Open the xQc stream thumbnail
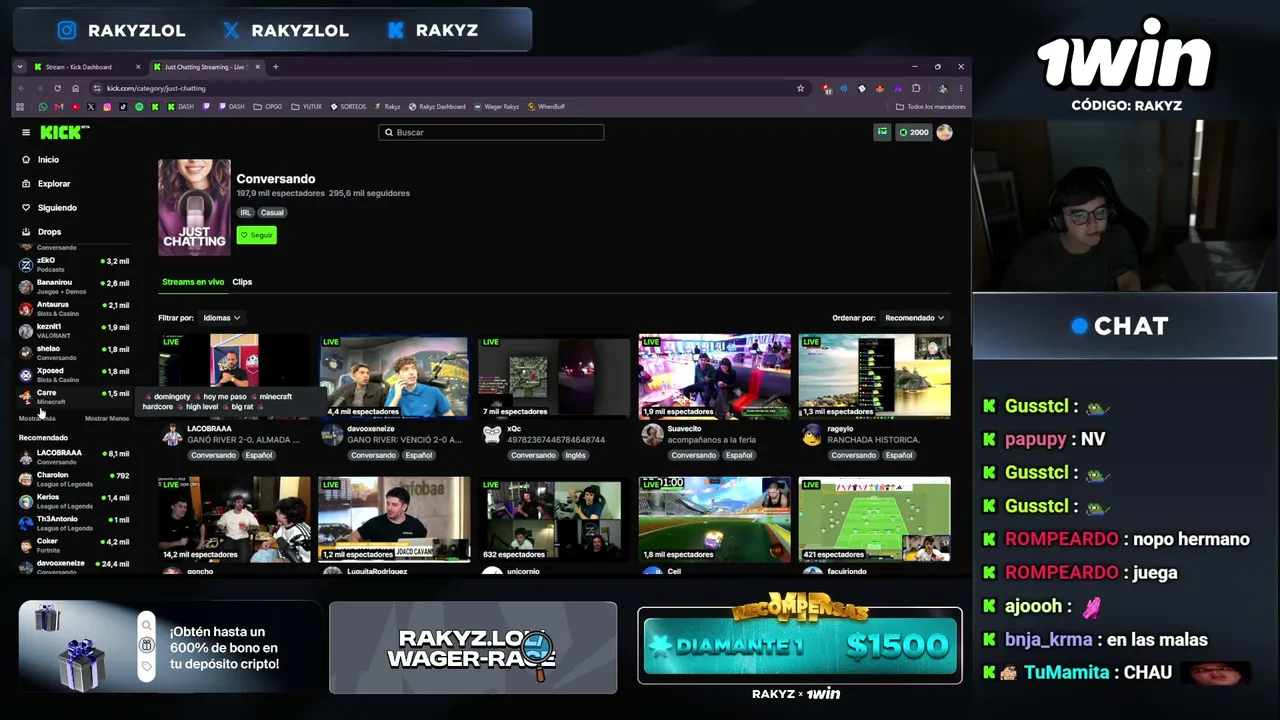1280x720 pixels. pyautogui.click(x=554, y=376)
